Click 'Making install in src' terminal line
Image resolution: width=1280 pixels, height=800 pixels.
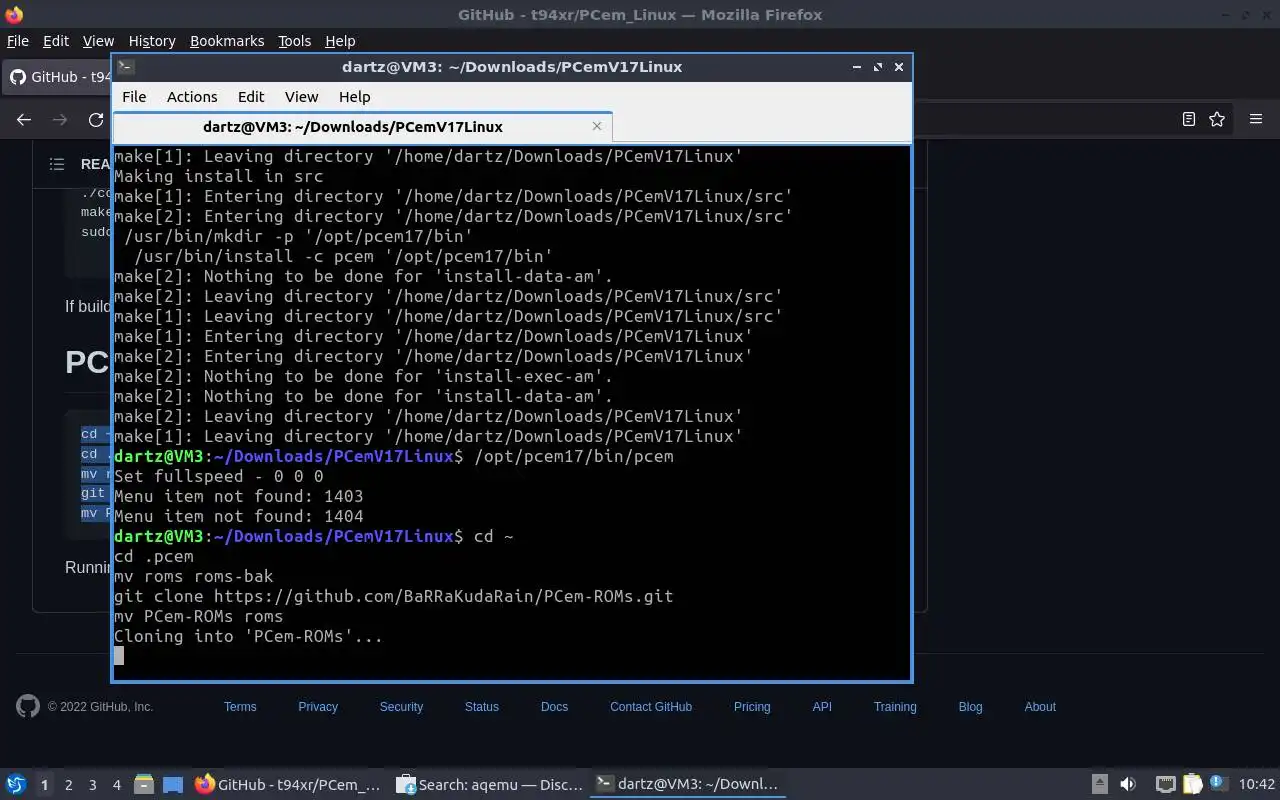click(x=218, y=176)
